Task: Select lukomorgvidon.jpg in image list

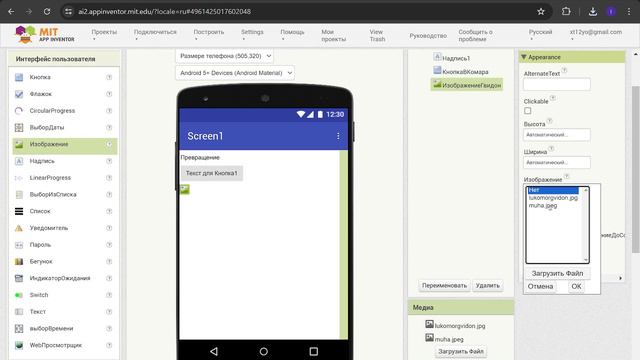Action: tap(553, 198)
